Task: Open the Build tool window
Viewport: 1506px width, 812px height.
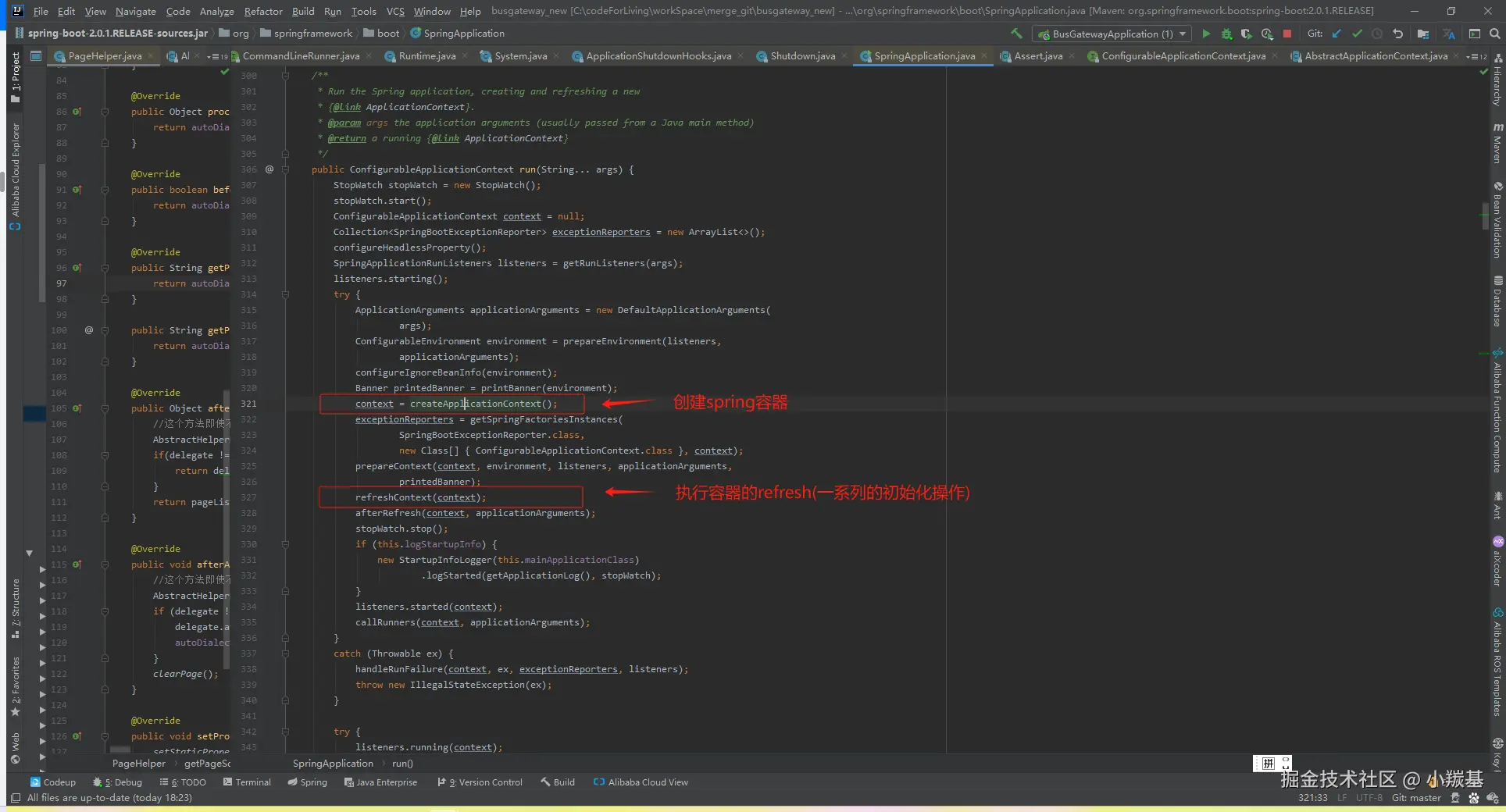Action: click(558, 782)
